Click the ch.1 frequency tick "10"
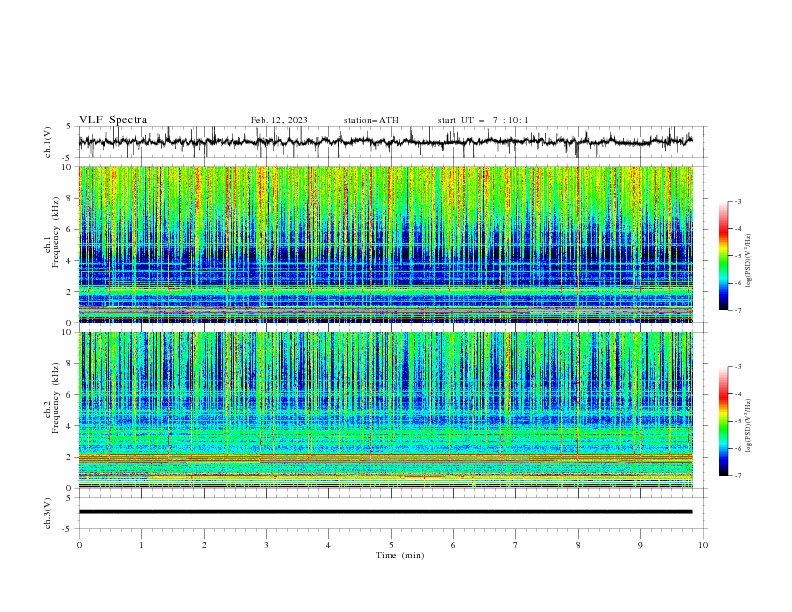792x612 pixels. coord(69,167)
